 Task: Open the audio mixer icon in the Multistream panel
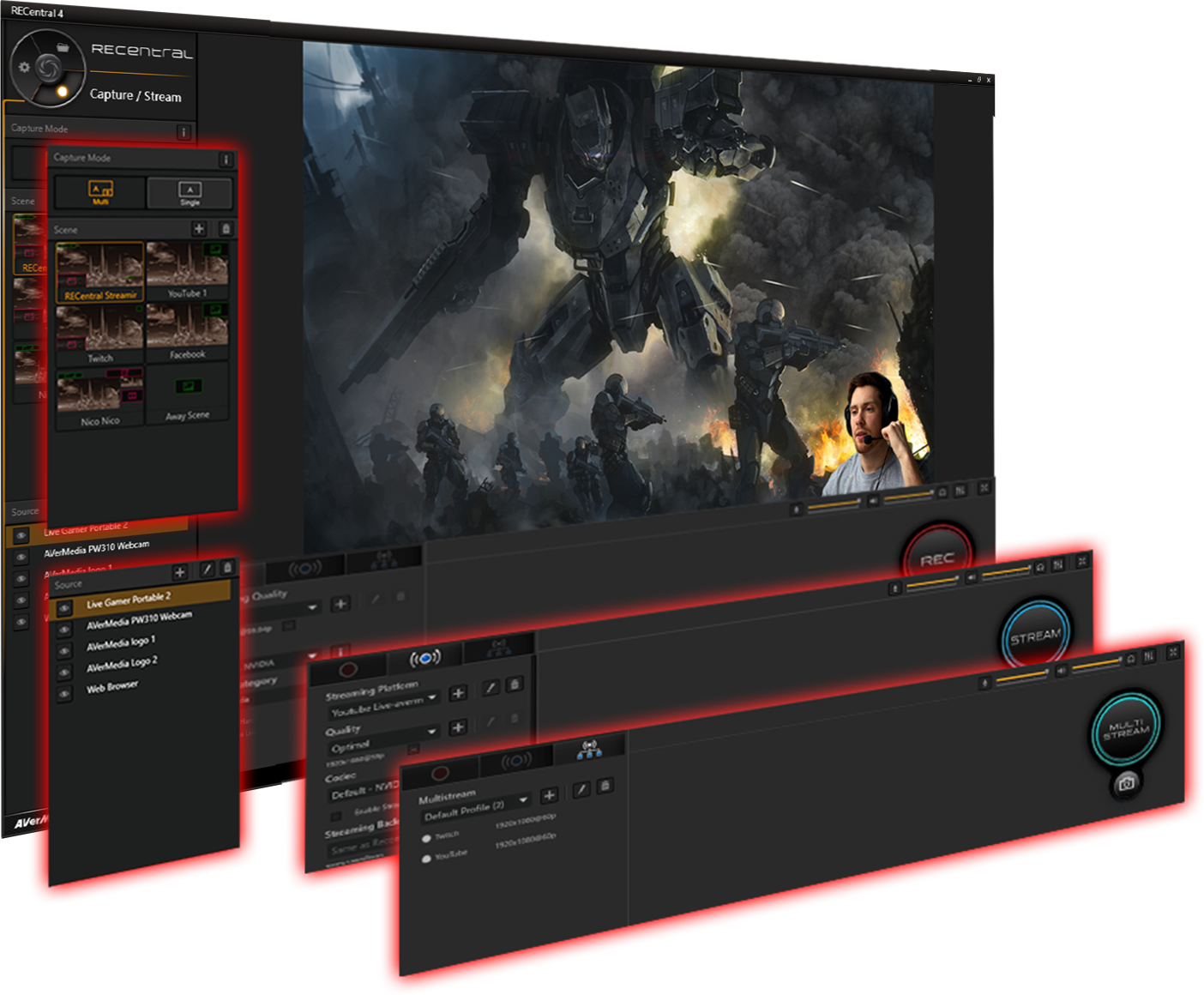(x=1150, y=656)
